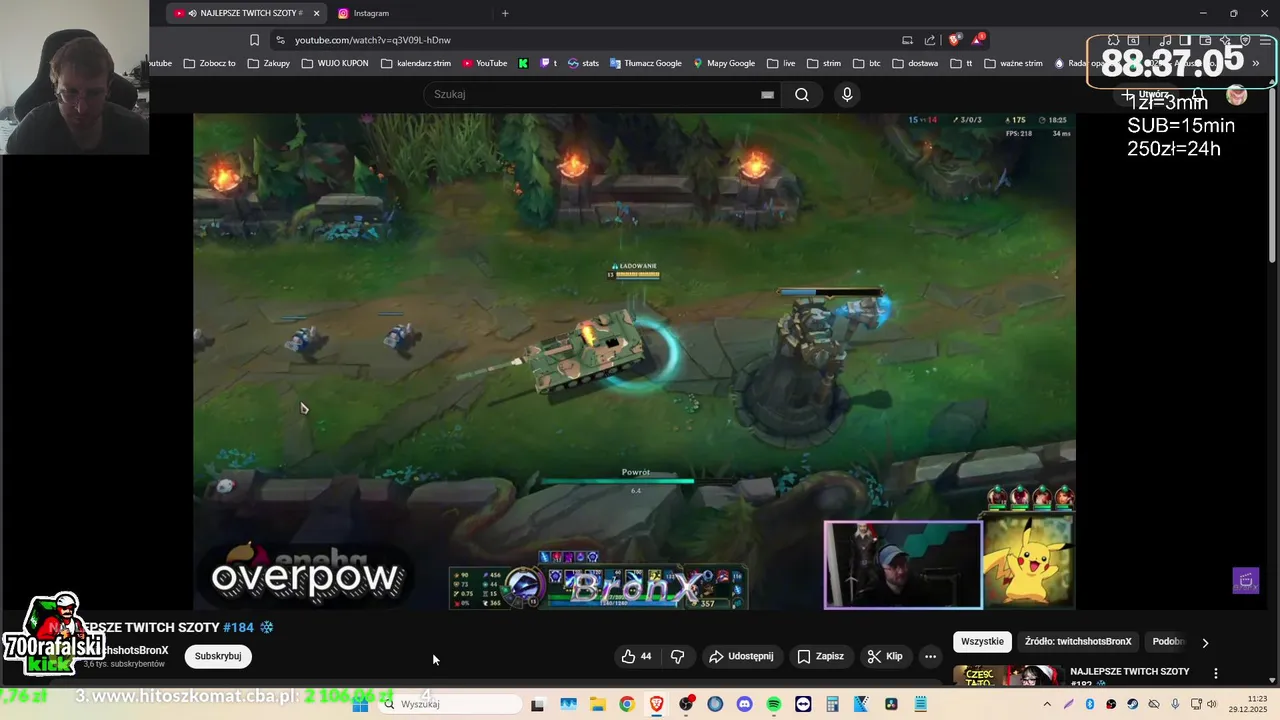Open the three-dot more actions menu
This screenshot has width=1280, height=720.
click(930, 656)
